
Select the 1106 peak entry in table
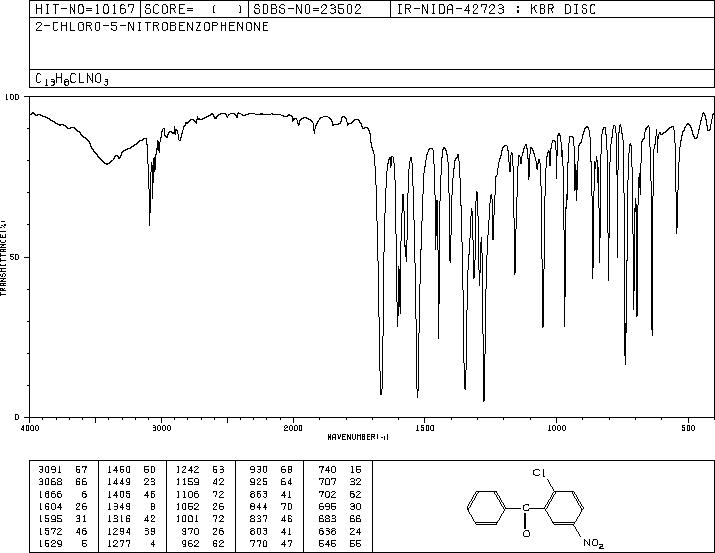(200, 494)
